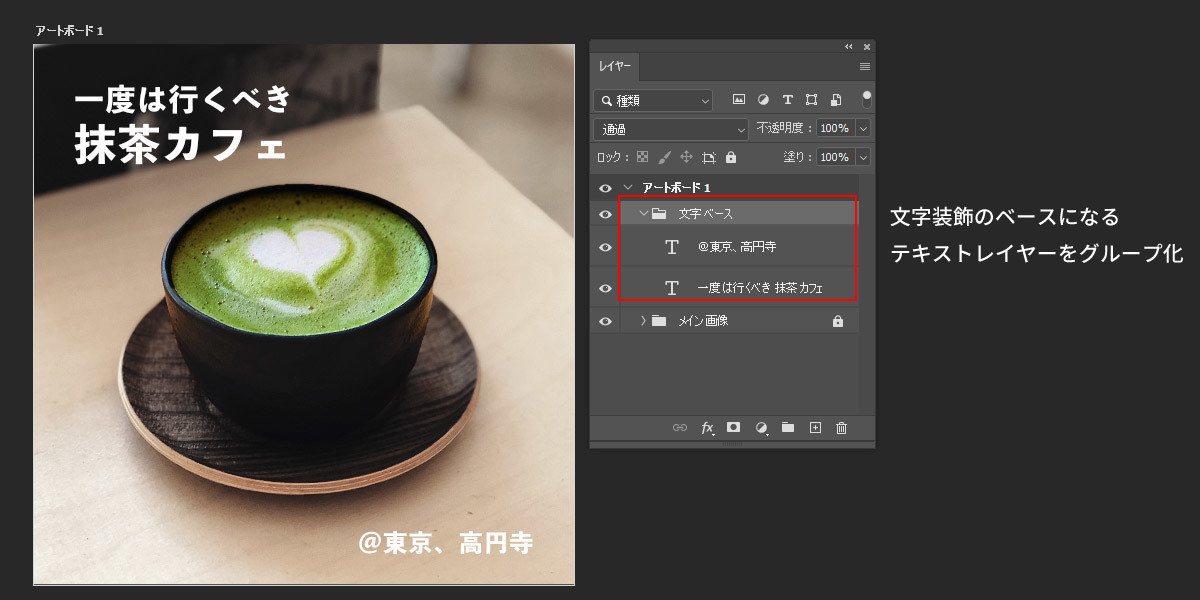Image resolution: width=1200 pixels, height=600 pixels.
Task: Open the Layers panel options menu
Action: 865,66
